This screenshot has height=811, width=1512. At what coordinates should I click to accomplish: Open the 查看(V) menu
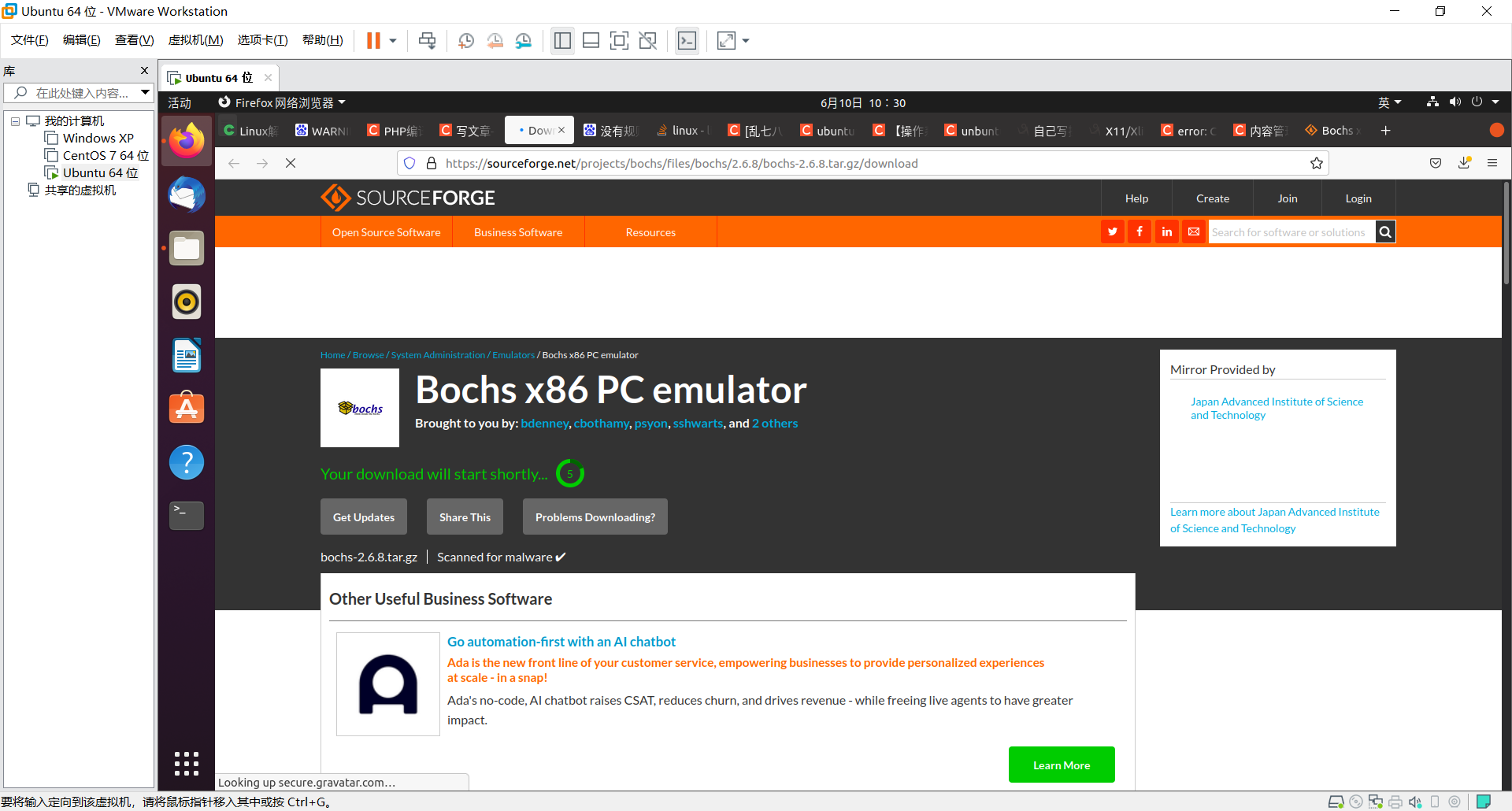pos(134,40)
